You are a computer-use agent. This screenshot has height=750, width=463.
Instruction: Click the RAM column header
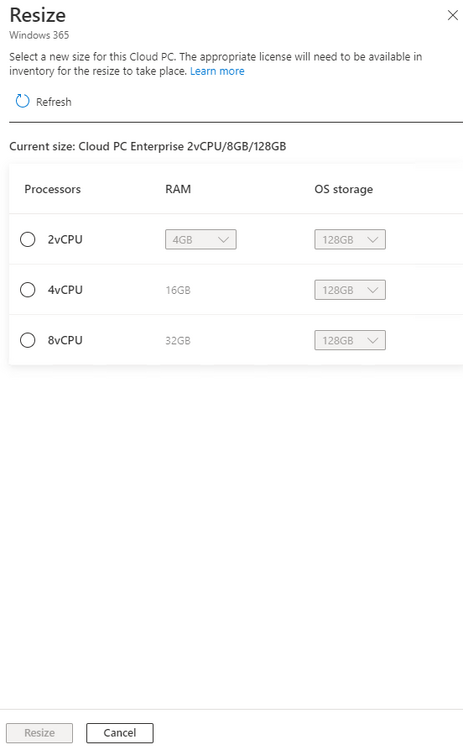pos(178,189)
